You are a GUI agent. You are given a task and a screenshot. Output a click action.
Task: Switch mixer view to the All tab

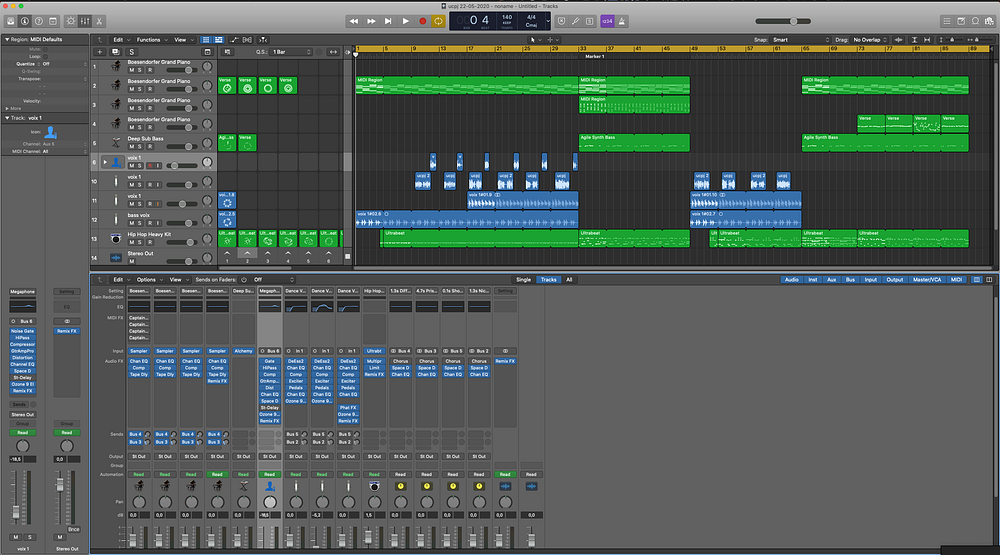(x=569, y=280)
